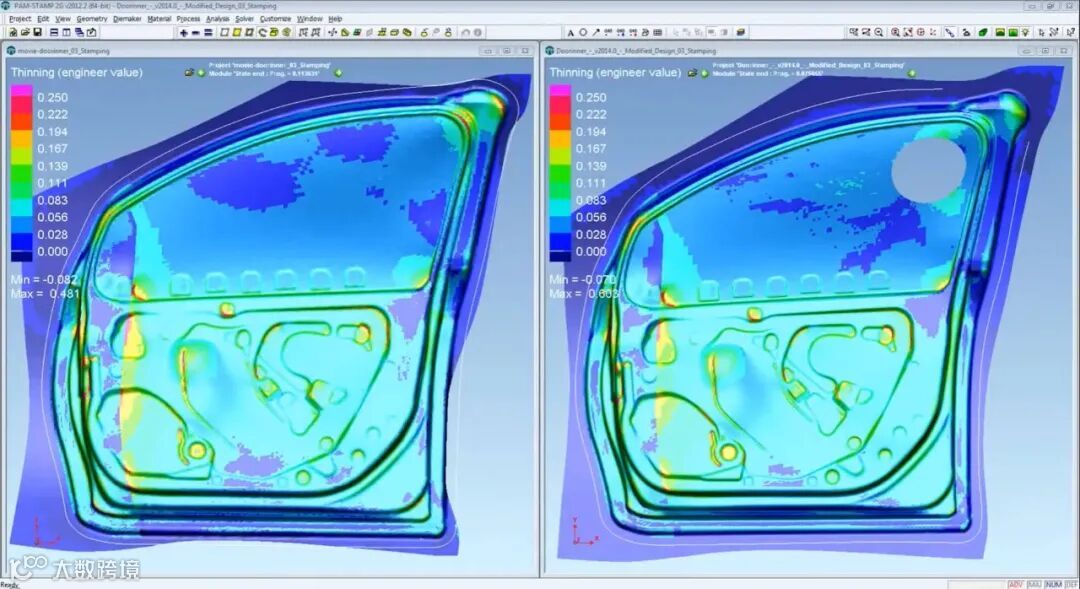The image size is (1080, 589).
Task: Open the Customize menu
Action: coord(275,19)
